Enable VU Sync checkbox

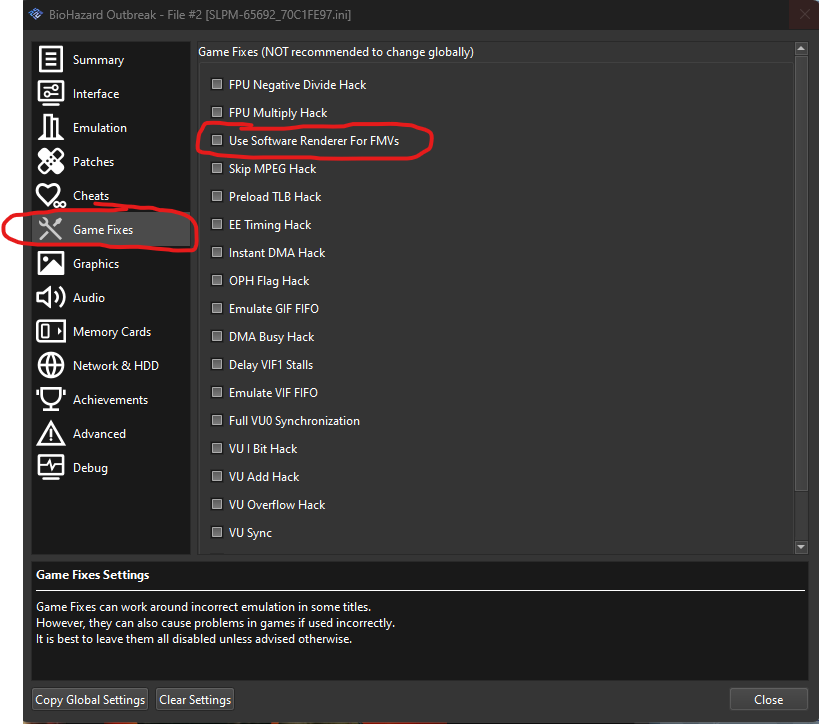[x=217, y=532]
